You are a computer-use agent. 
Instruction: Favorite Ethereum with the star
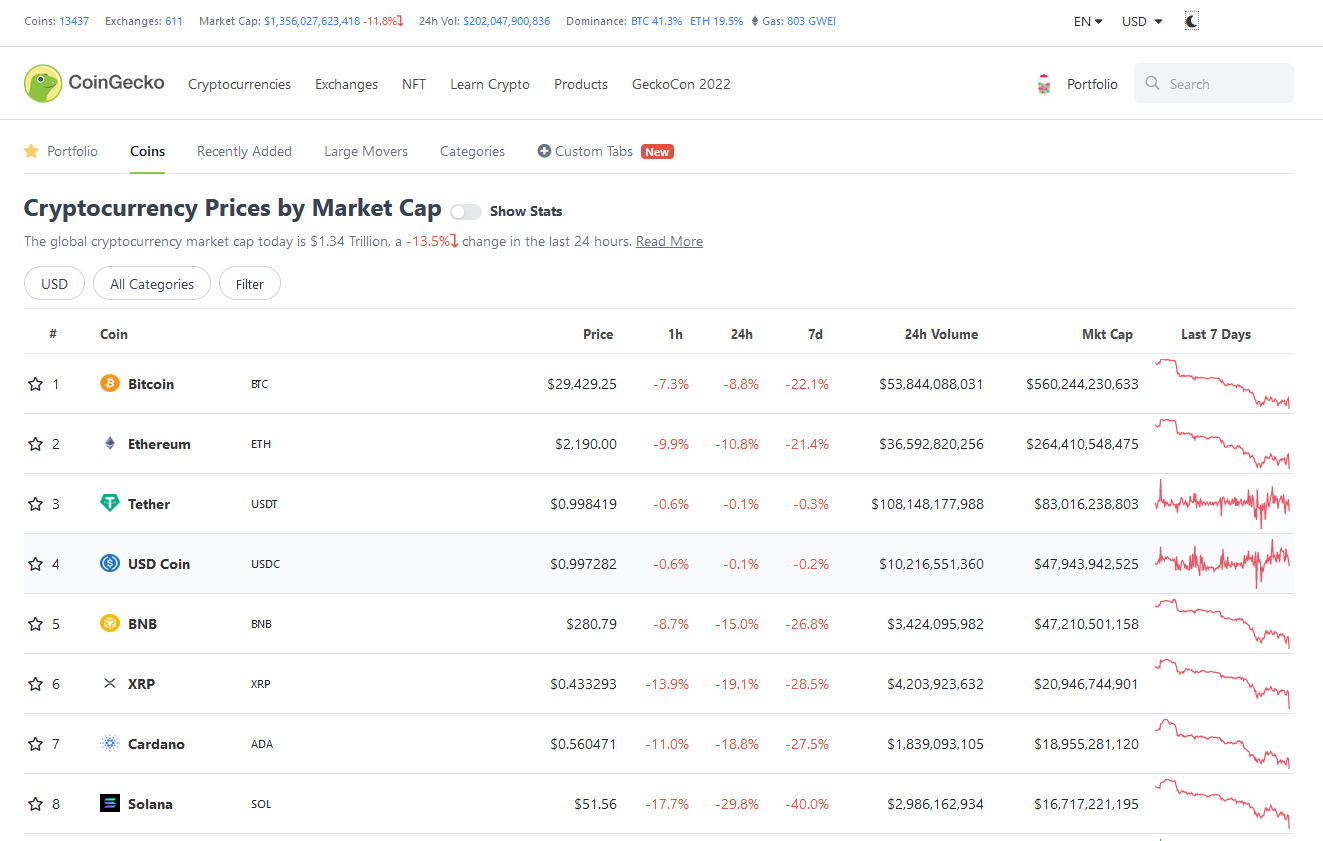click(x=36, y=444)
